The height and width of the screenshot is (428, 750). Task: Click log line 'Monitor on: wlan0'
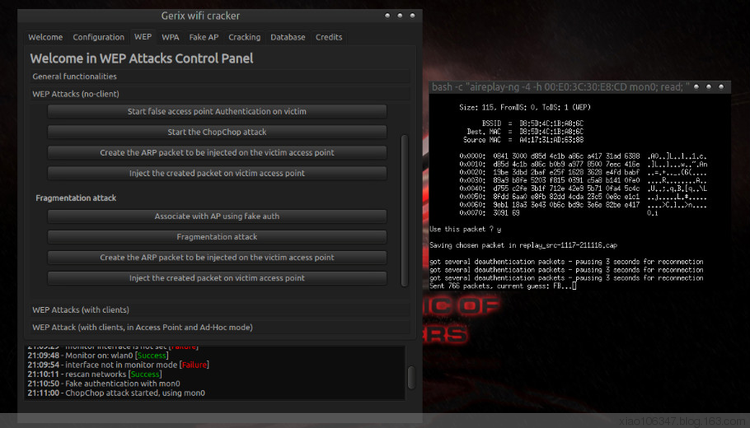[x=98, y=355]
